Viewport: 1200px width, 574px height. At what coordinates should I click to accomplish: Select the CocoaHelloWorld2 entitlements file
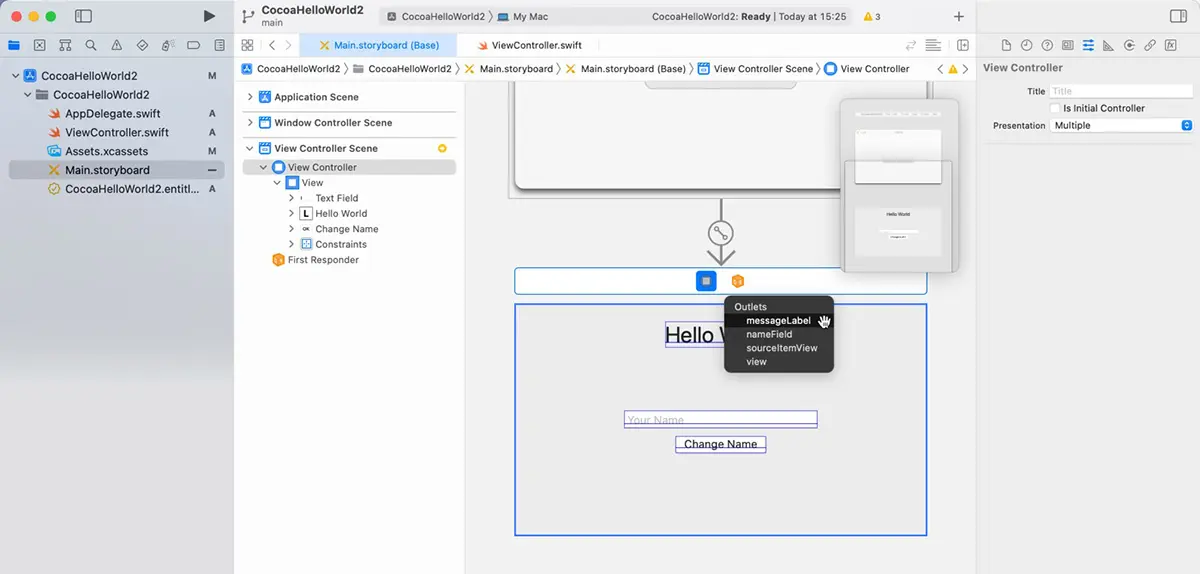(126, 189)
